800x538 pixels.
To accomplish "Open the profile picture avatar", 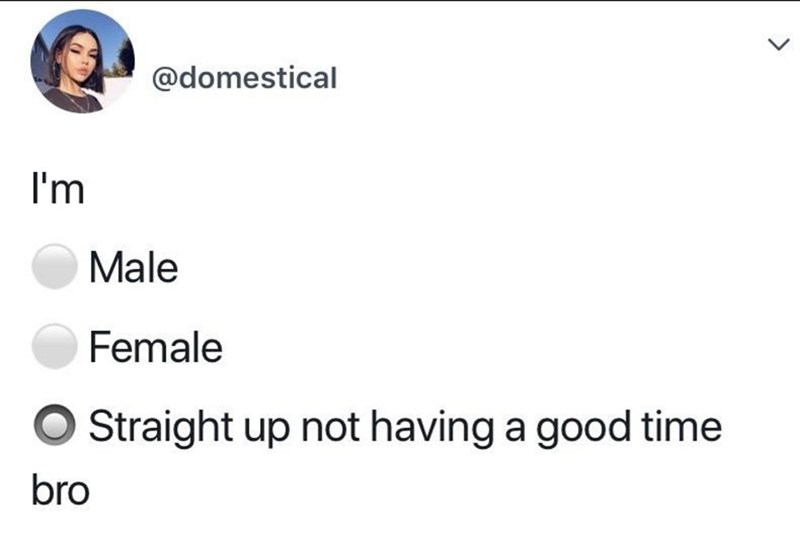I will point(82,63).
